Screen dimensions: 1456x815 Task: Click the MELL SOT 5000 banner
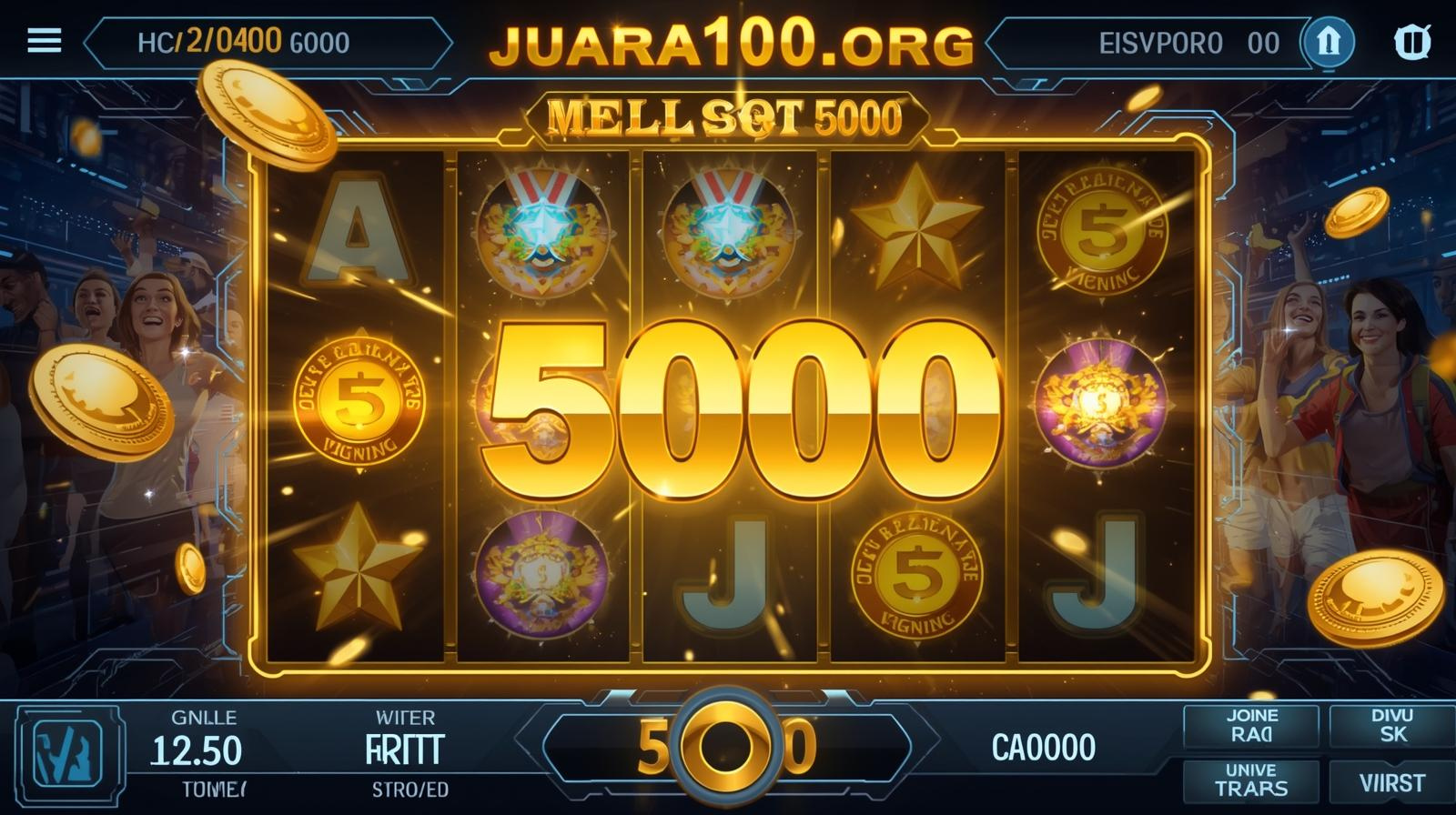[725, 118]
